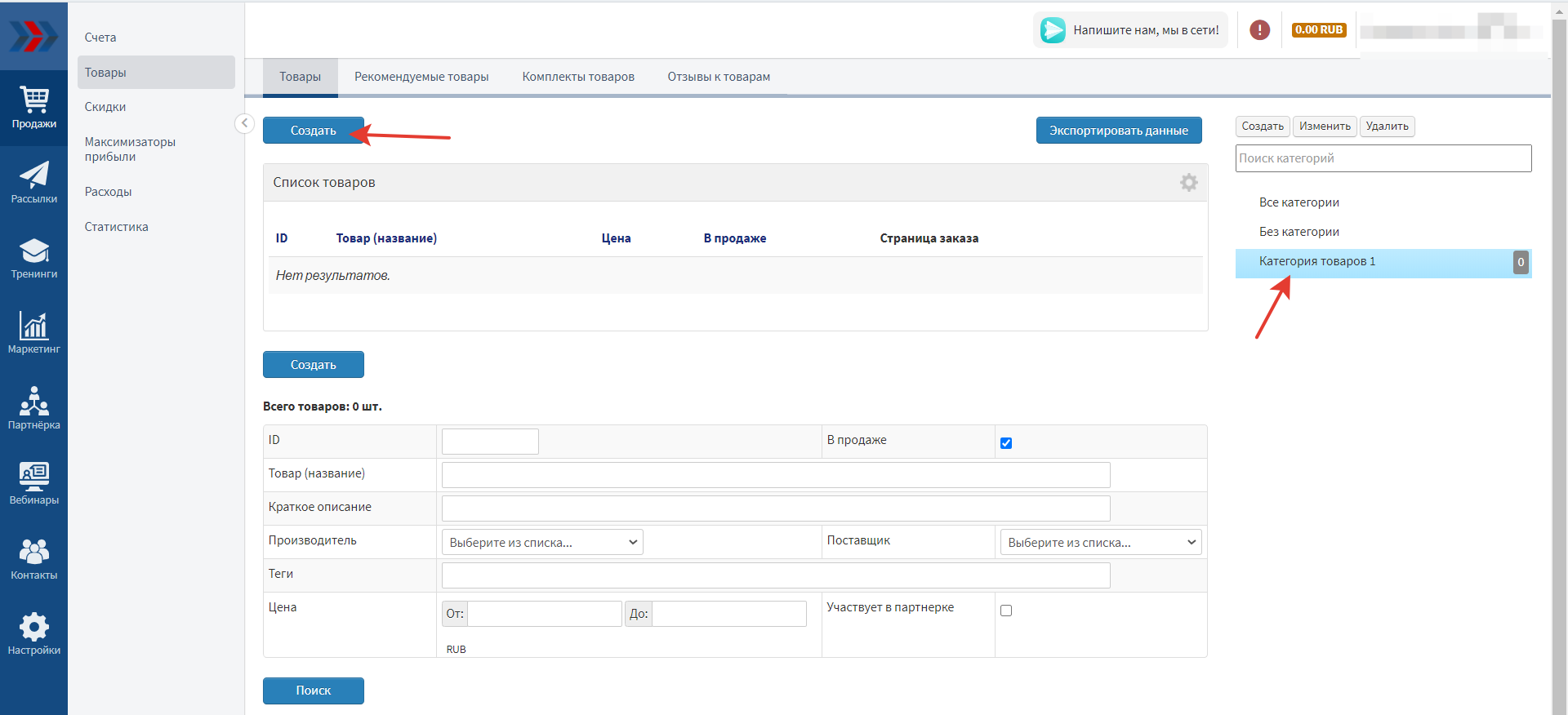Click the red alert notification icon
The width and height of the screenshot is (1568, 715).
coord(1259,30)
